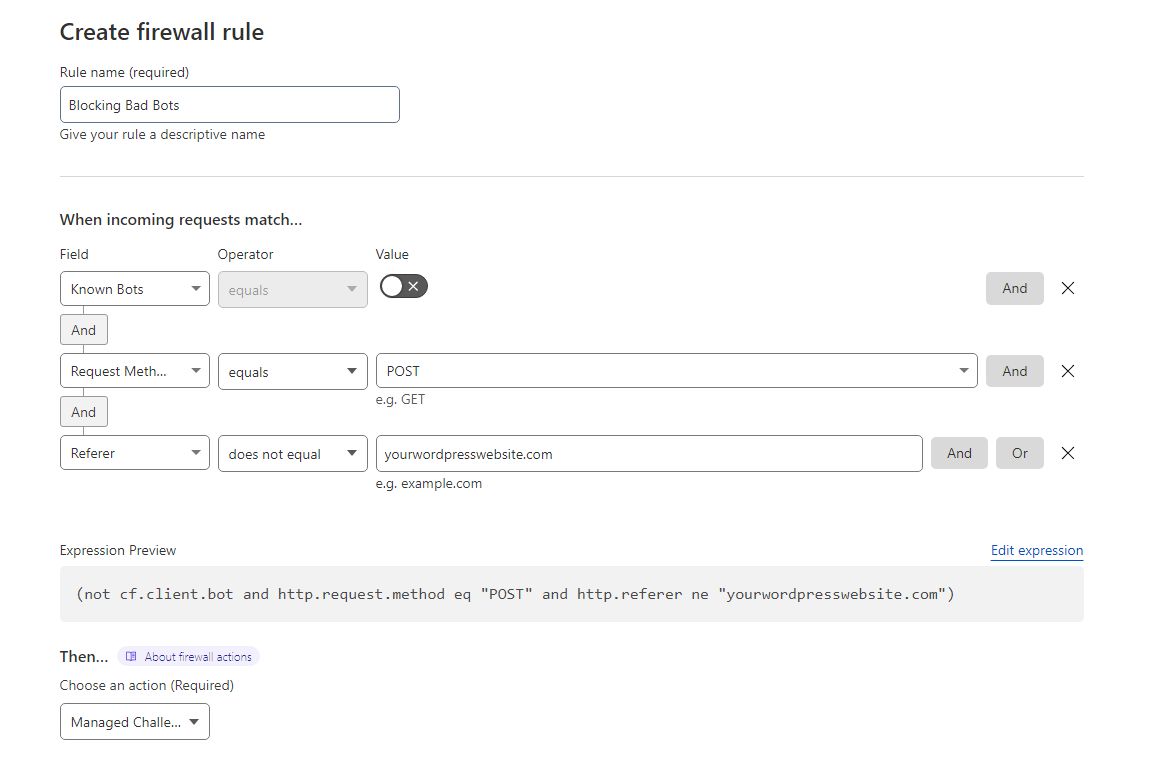The width and height of the screenshot is (1157, 777).
Task: Click the Rule name input field
Action: pos(229,105)
